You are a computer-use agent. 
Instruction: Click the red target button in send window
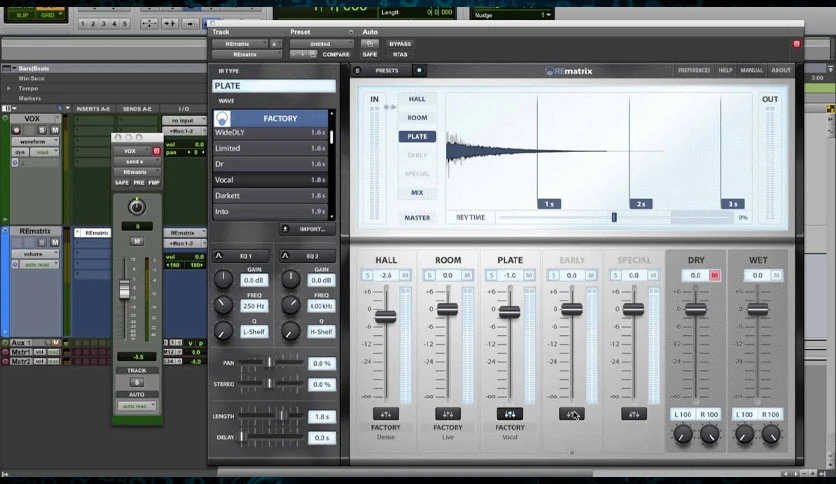coord(156,151)
